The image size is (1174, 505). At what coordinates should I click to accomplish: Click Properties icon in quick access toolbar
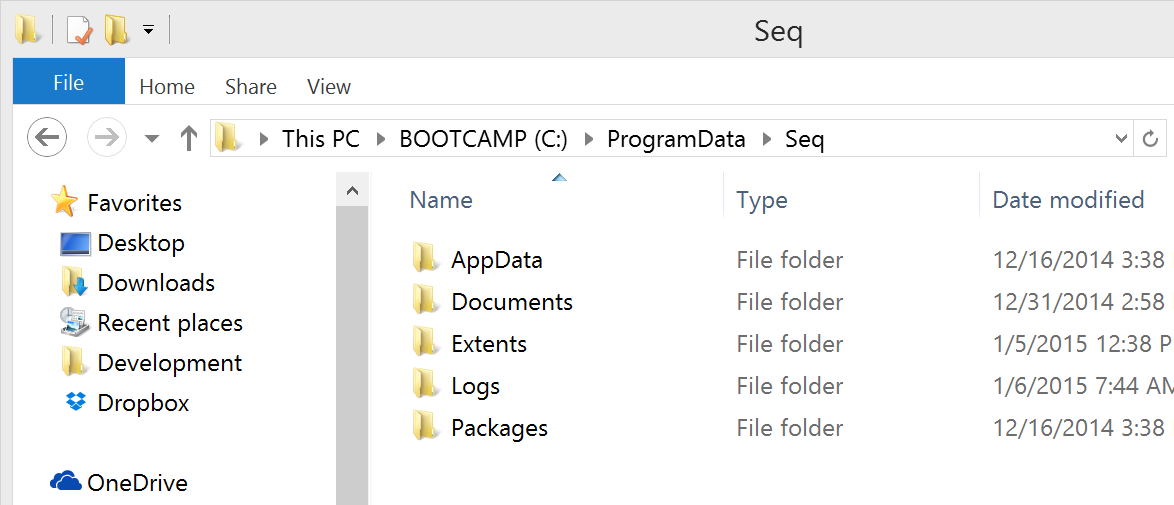coord(79,30)
